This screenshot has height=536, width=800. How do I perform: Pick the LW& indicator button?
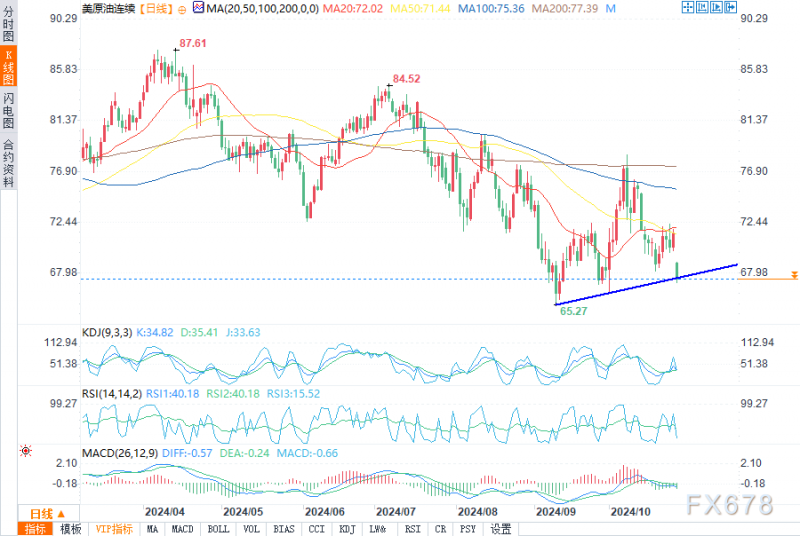[378, 529]
